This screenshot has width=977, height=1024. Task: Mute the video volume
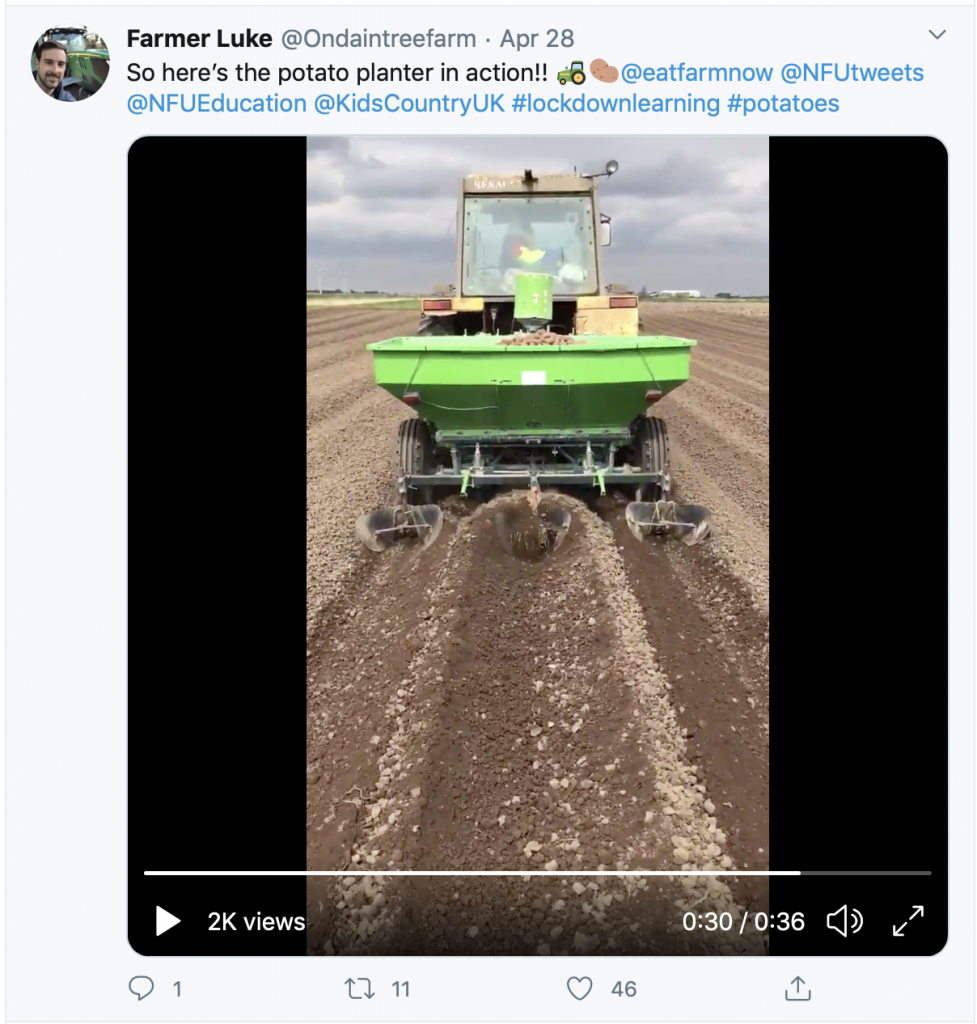[845, 921]
